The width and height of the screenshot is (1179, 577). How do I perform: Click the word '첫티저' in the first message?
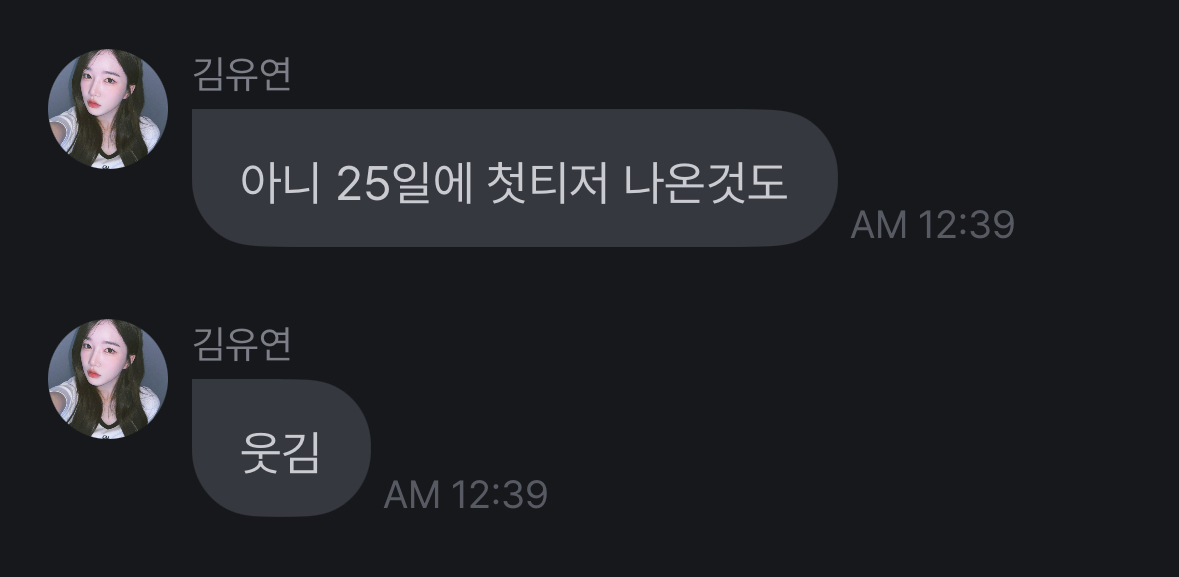(547, 183)
